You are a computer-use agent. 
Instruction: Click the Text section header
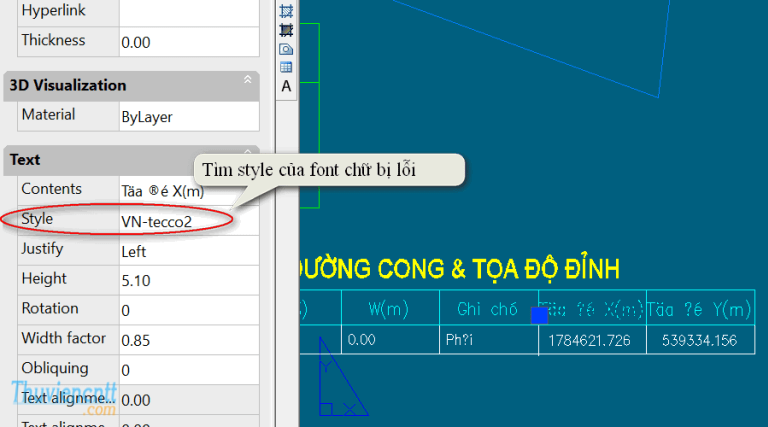tap(131, 160)
